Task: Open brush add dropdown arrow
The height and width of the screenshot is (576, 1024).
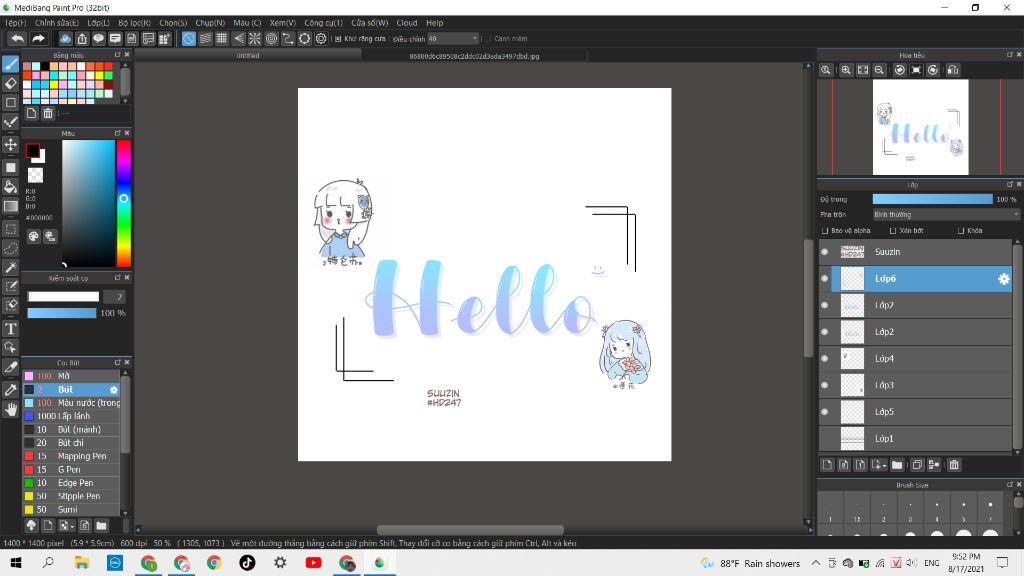Action: [x=72, y=526]
